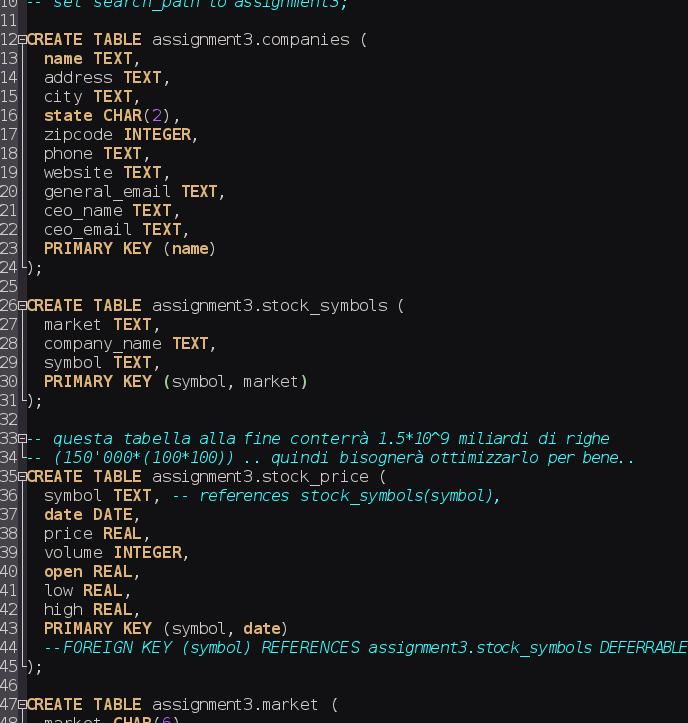Click the closing parenthesis on line 24
Image resolution: width=688 pixels, height=723 pixels.
click(30, 268)
